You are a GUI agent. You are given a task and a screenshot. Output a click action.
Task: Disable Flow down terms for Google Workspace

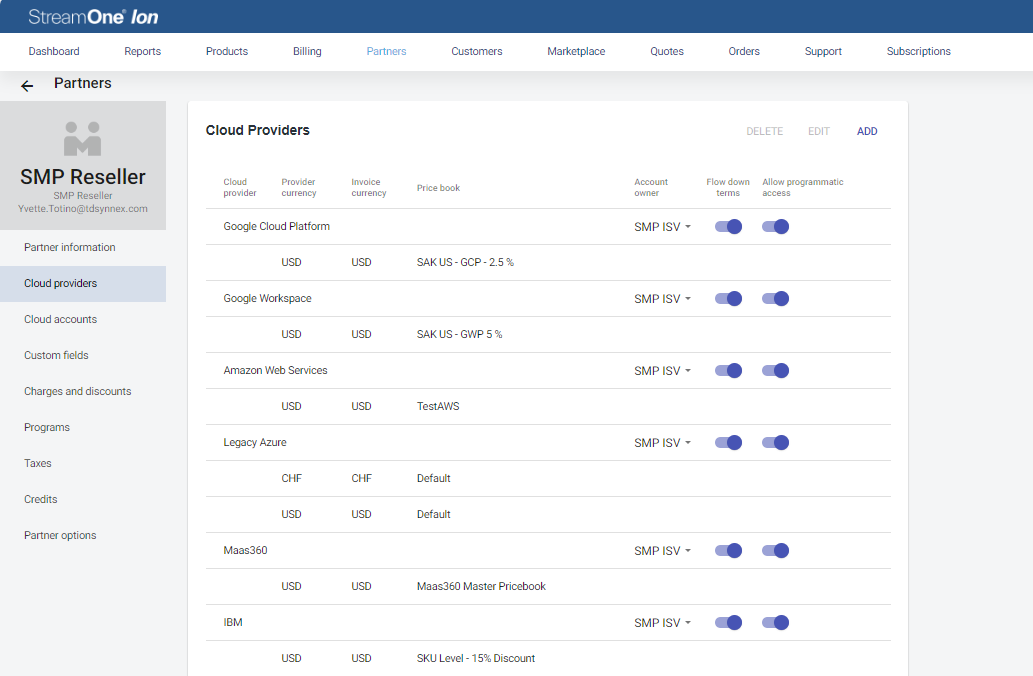728,298
